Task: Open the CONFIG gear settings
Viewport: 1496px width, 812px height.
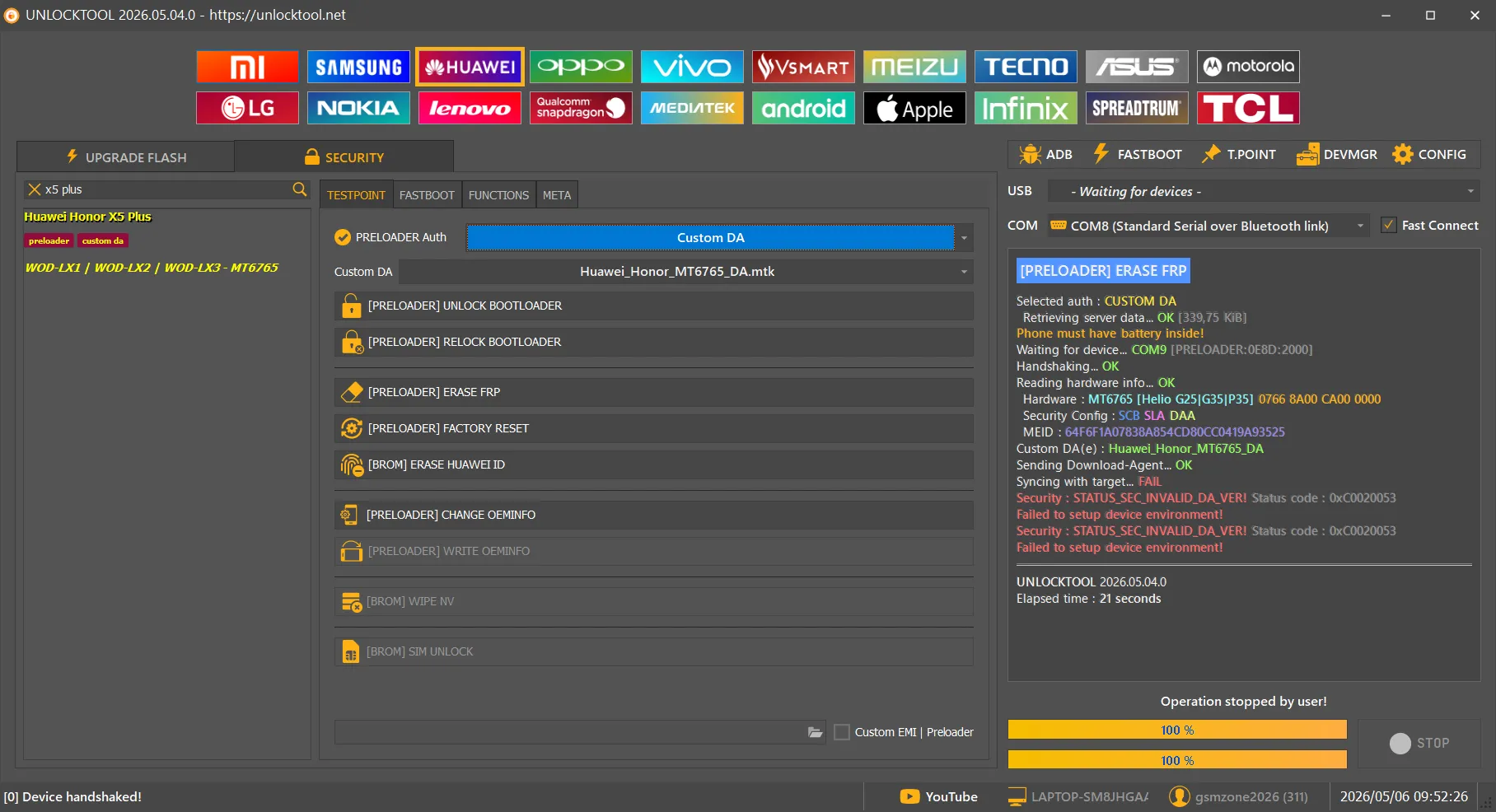Action: tap(1429, 154)
